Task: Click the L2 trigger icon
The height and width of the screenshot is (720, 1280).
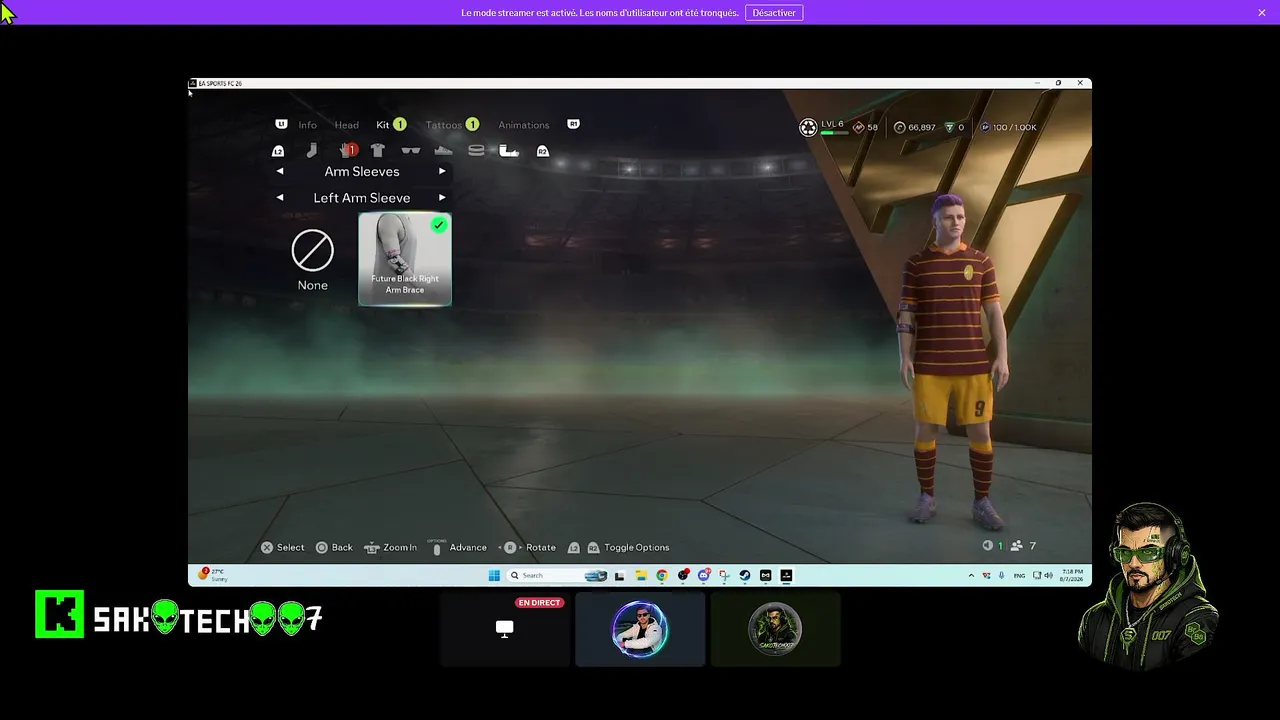Action: (278, 151)
